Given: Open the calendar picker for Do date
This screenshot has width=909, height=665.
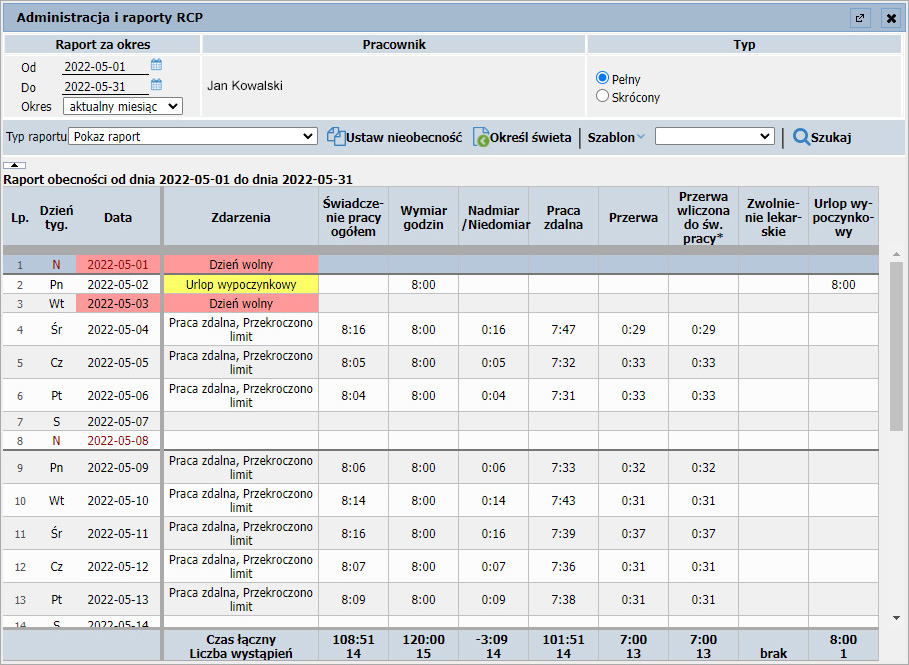Looking at the screenshot, I should pyautogui.click(x=157, y=85).
